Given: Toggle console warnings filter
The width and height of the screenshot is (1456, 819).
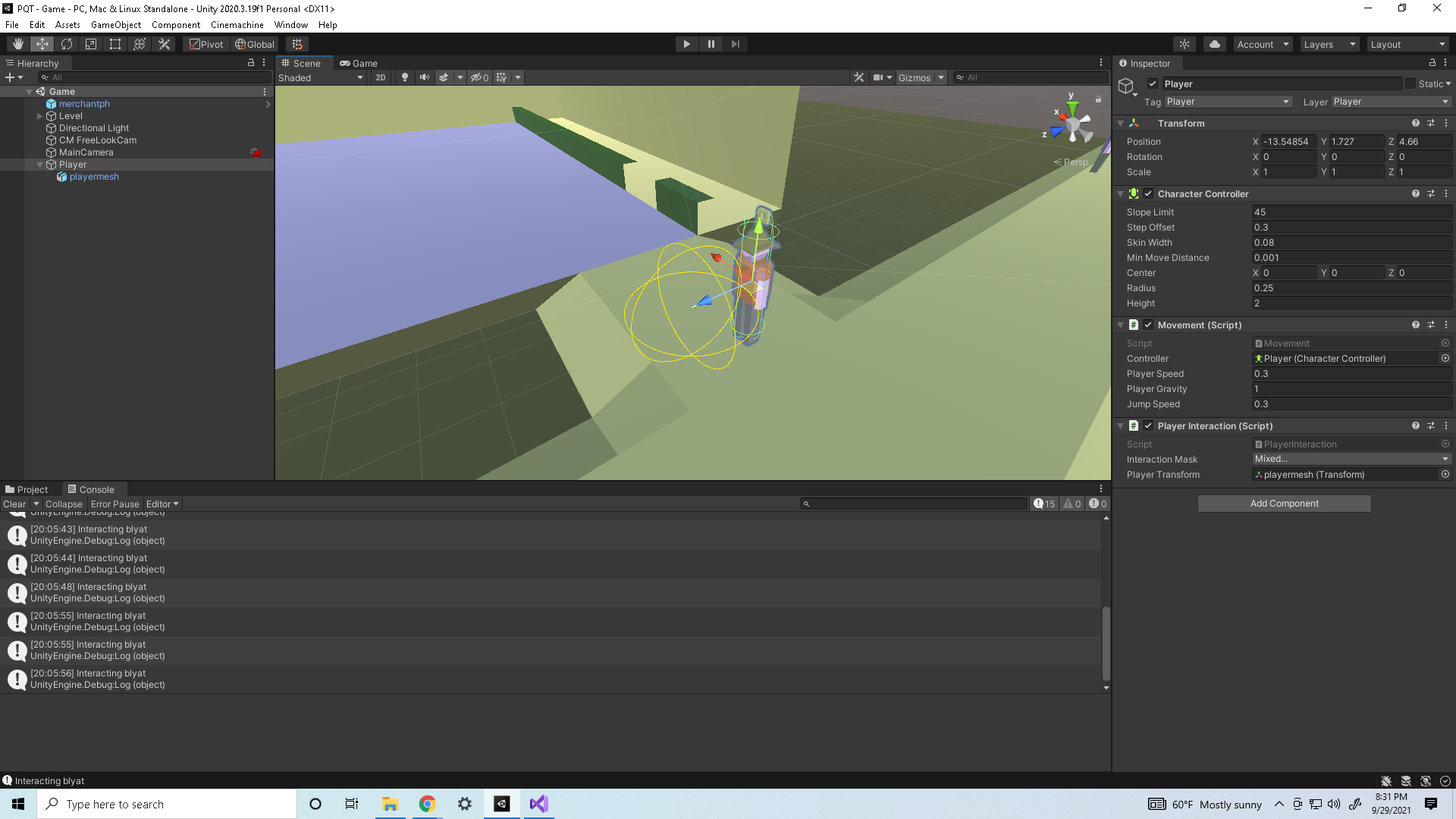Looking at the screenshot, I should coord(1072,504).
